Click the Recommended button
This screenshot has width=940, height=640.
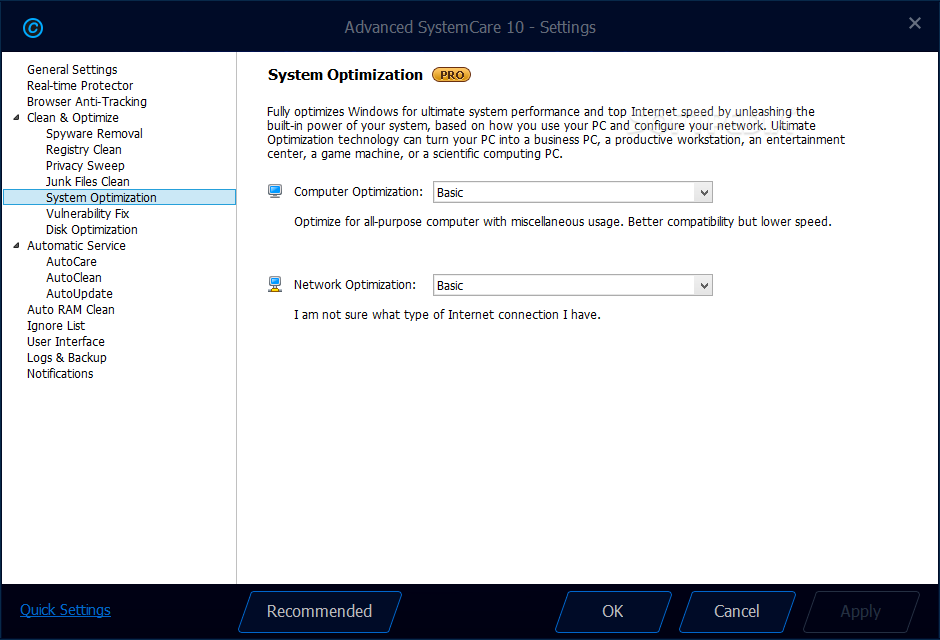(x=320, y=612)
